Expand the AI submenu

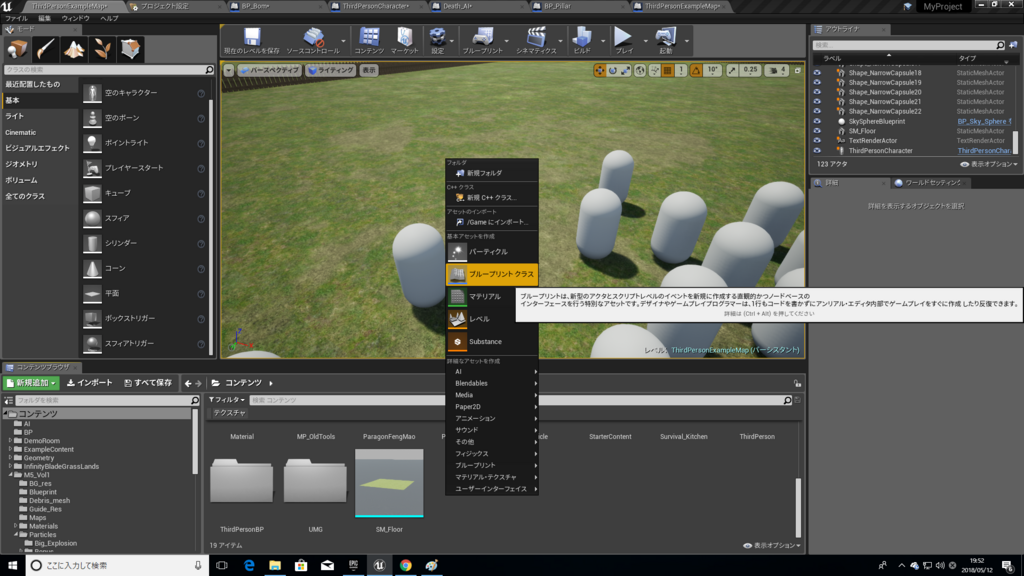coord(492,372)
